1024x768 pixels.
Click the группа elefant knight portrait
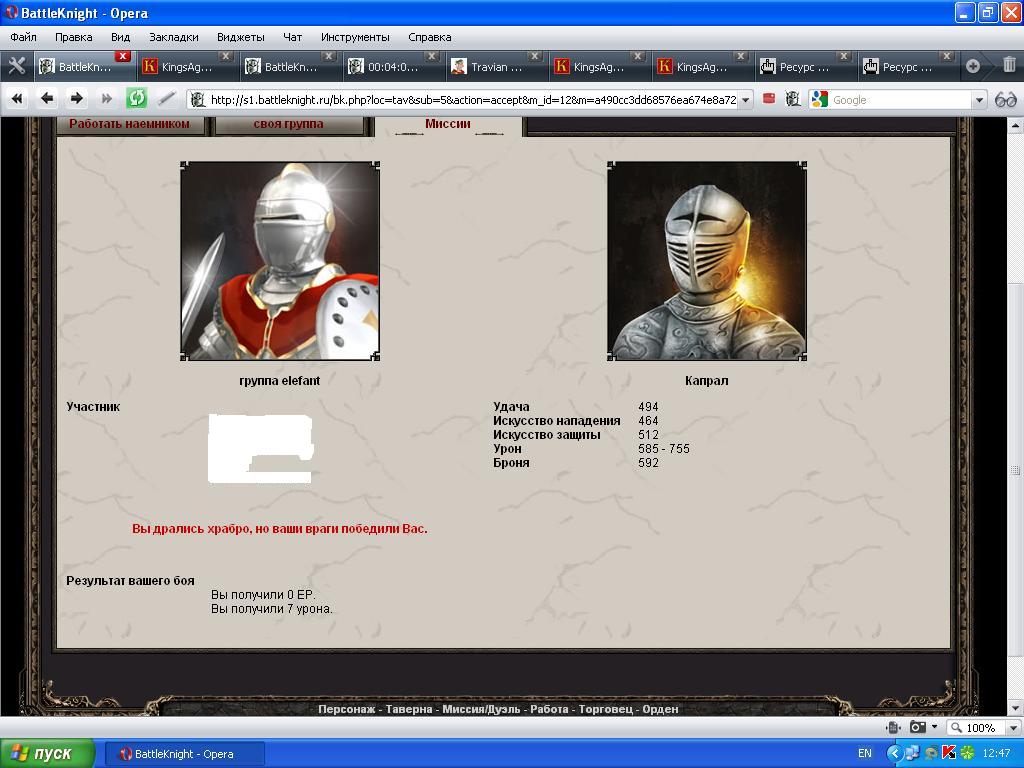(x=280, y=261)
